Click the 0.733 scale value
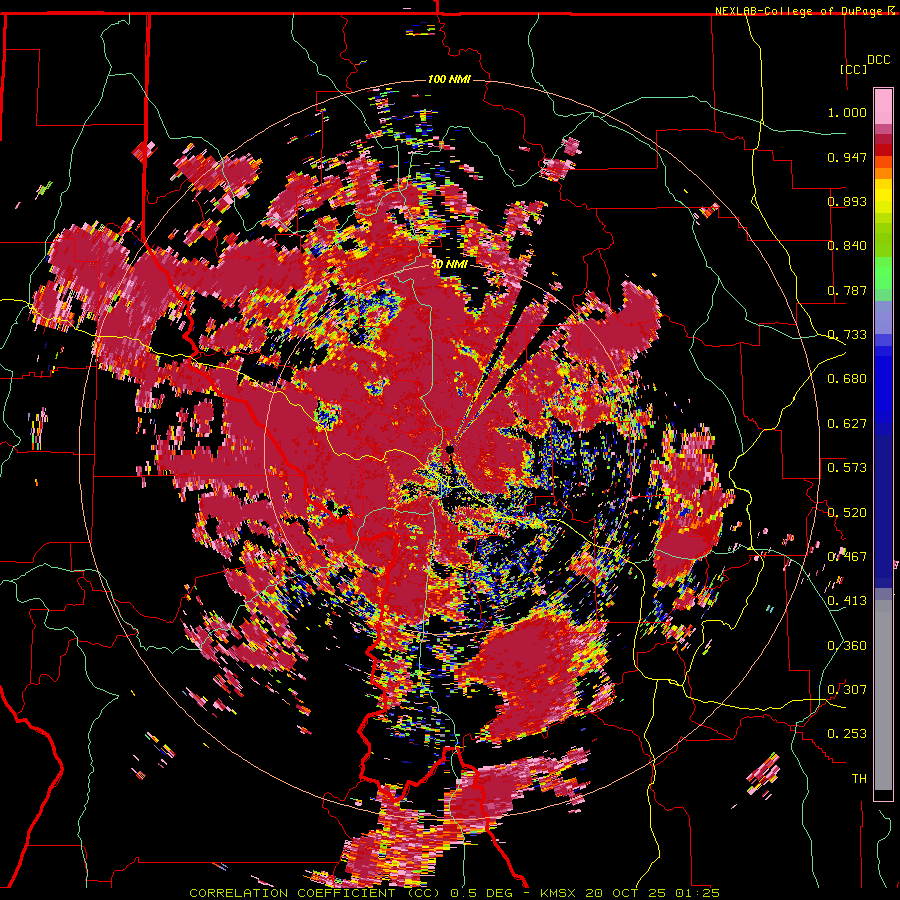900x900 pixels. pos(847,335)
